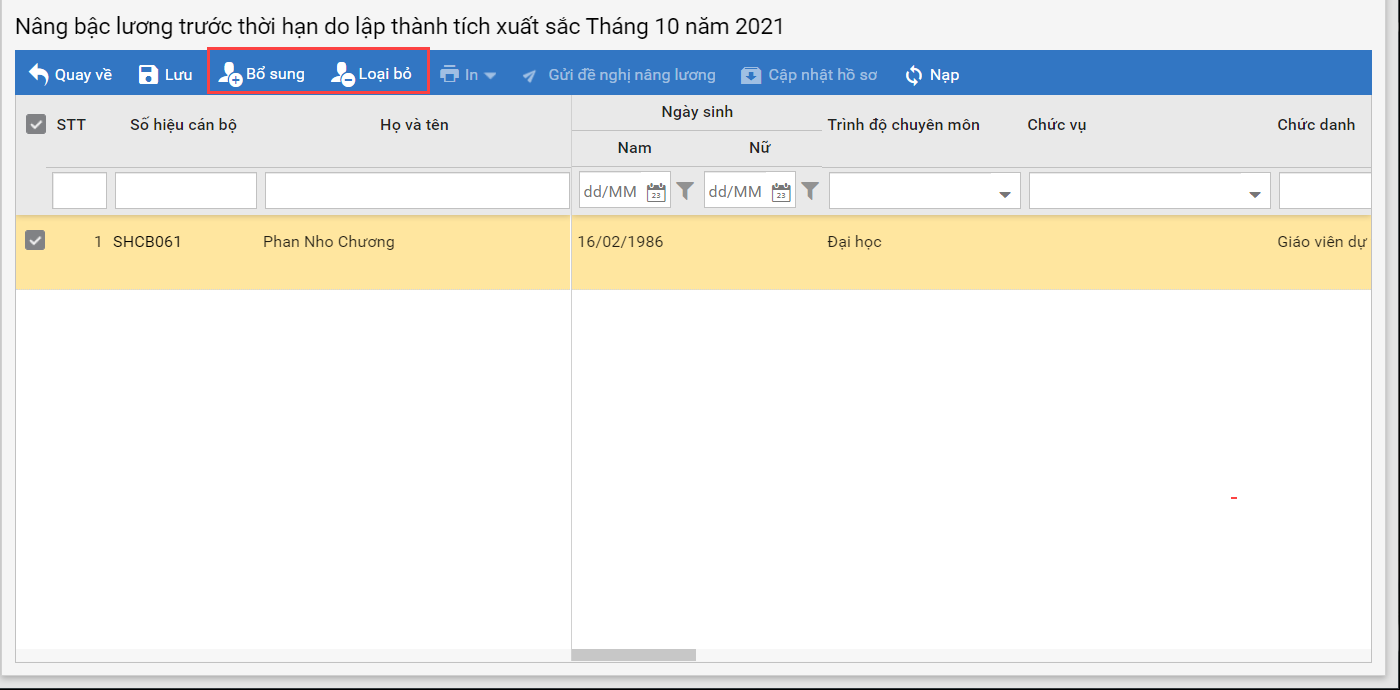Viewport: 1400px width, 690px height.
Task: Click the Nạp refresh icon
Action: (x=914, y=75)
